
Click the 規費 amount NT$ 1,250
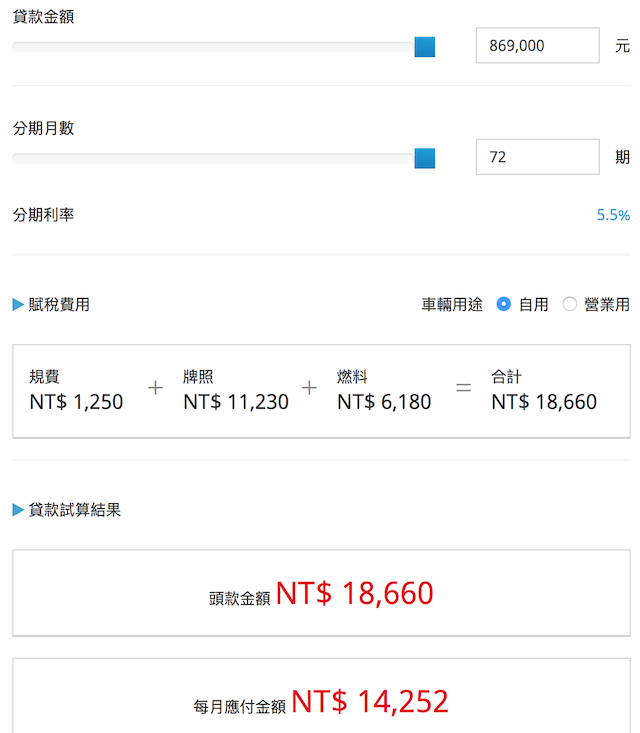76,402
